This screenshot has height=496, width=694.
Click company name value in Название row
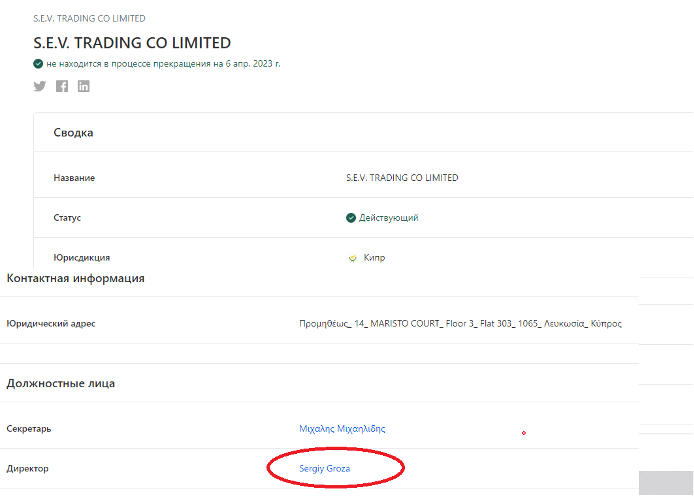tap(402, 178)
